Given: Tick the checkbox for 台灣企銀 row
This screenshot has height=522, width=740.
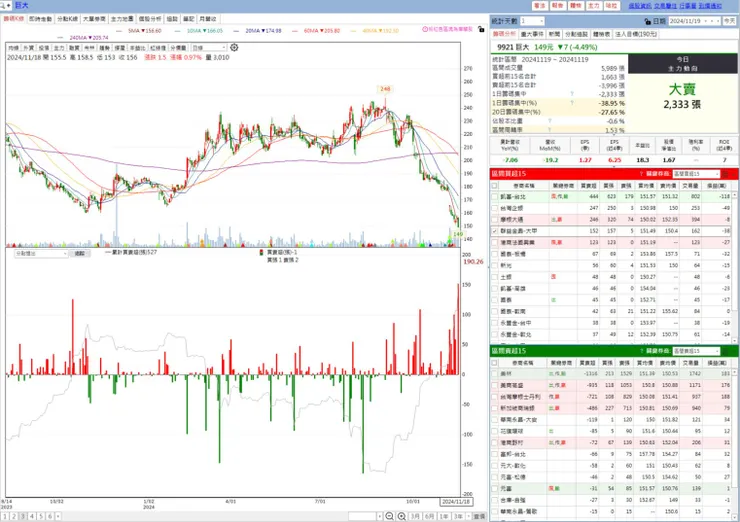Looking at the screenshot, I should [494, 208].
